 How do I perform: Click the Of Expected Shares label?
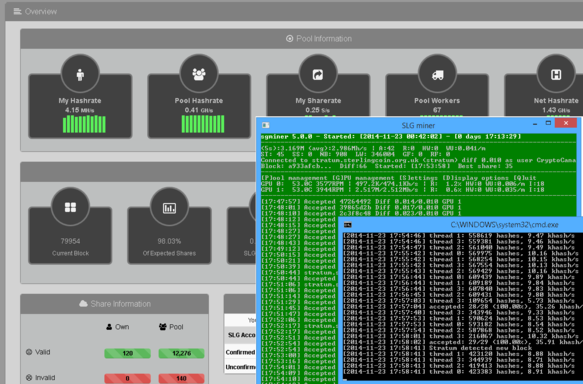[169, 253]
